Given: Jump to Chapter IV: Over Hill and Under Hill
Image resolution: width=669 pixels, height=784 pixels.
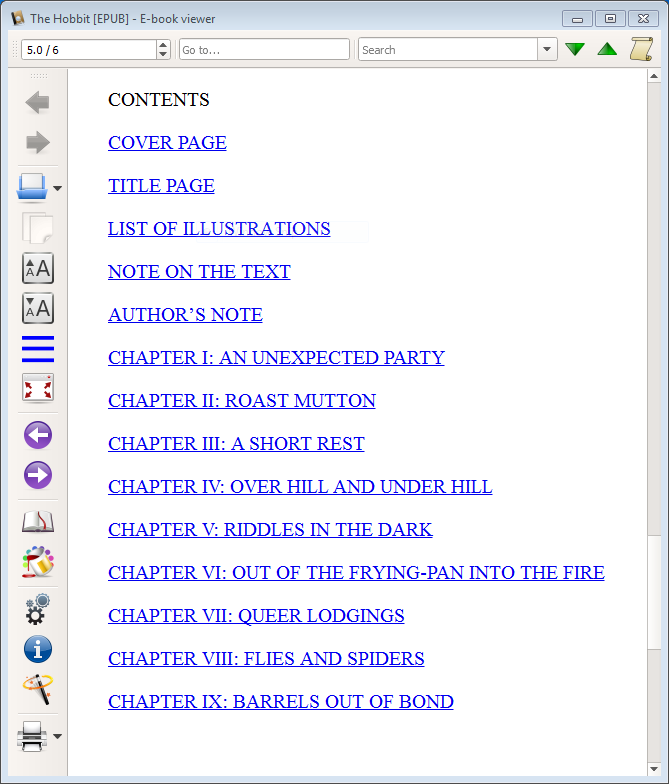Looking at the screenshot, I should pos(300,487).
